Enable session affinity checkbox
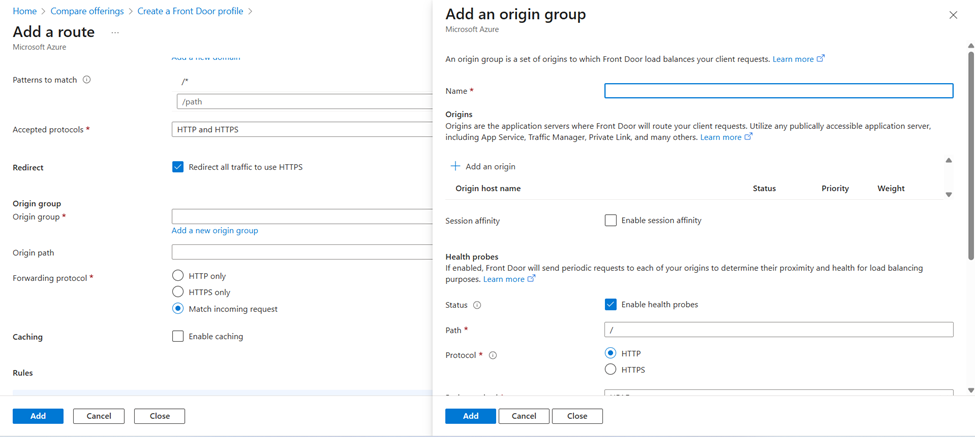Viewport: 975px width, 437px height. 611,220
